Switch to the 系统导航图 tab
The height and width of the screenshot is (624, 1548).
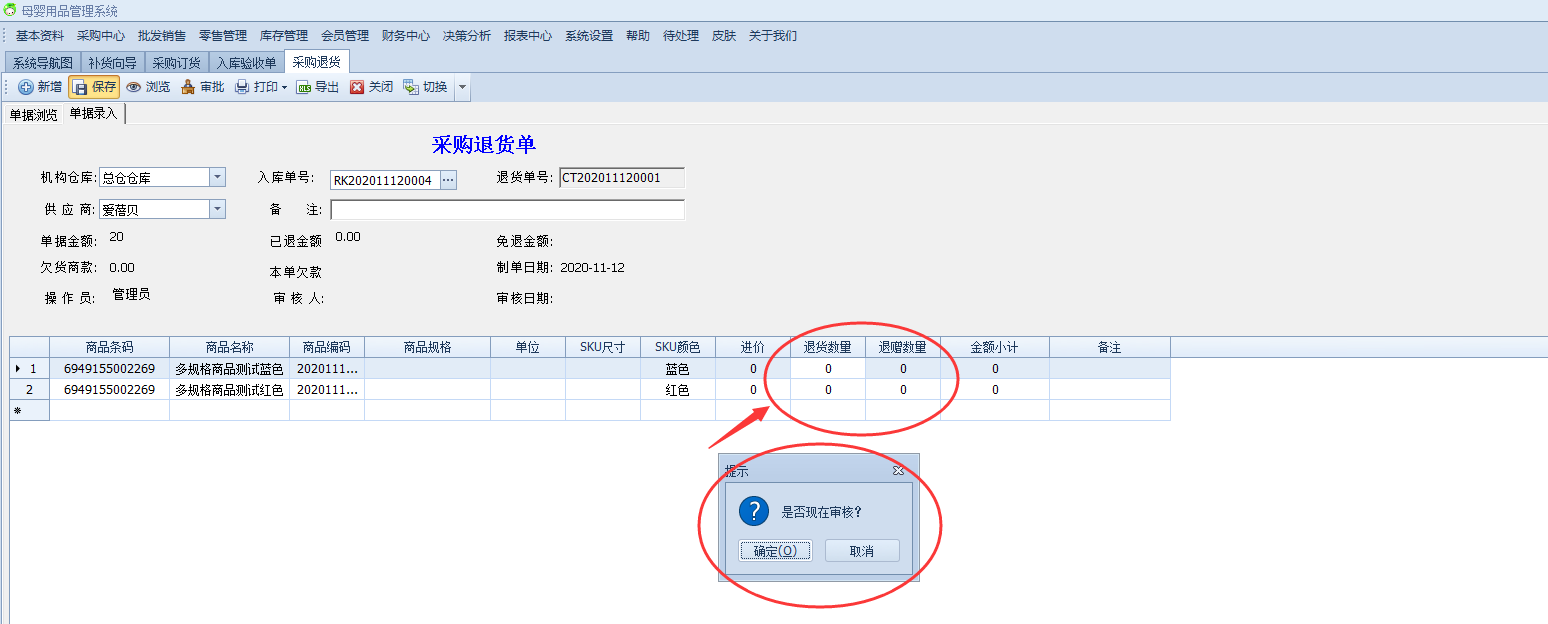coord(43,63)
